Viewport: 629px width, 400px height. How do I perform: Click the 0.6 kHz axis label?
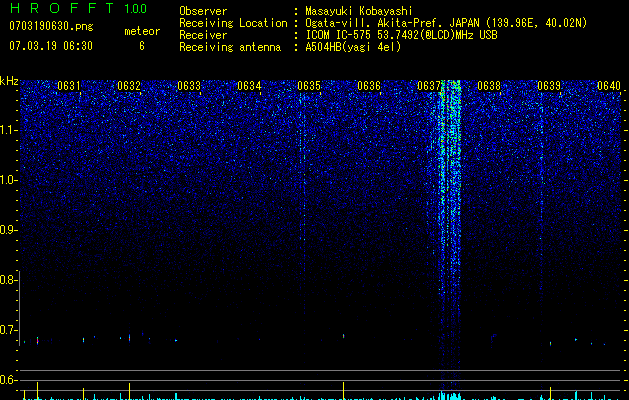coord(8,380)
